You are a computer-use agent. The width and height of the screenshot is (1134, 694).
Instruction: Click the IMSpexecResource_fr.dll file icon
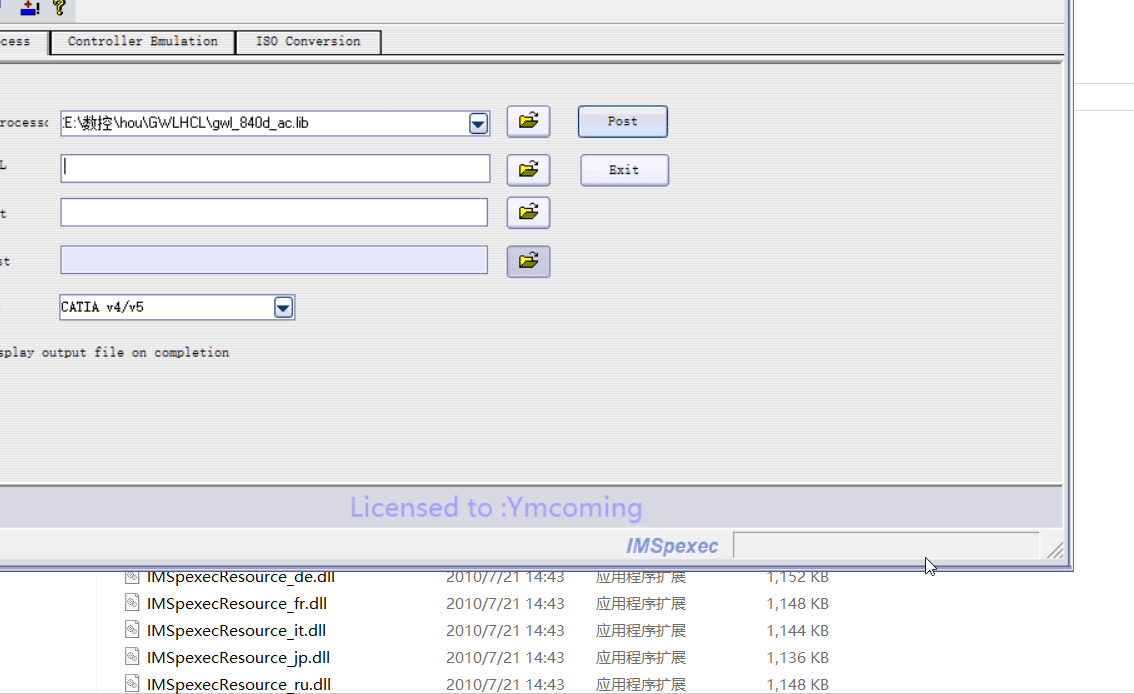(x=132, y=603)
